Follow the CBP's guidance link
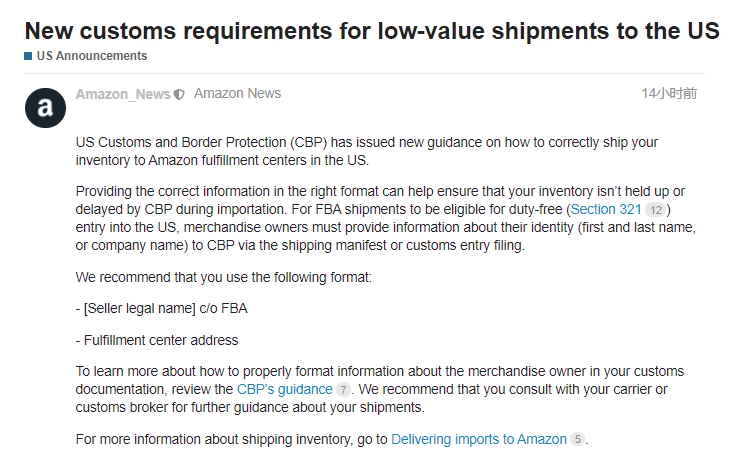This screenshot has height=472, width=750. [x=284, y=389]
